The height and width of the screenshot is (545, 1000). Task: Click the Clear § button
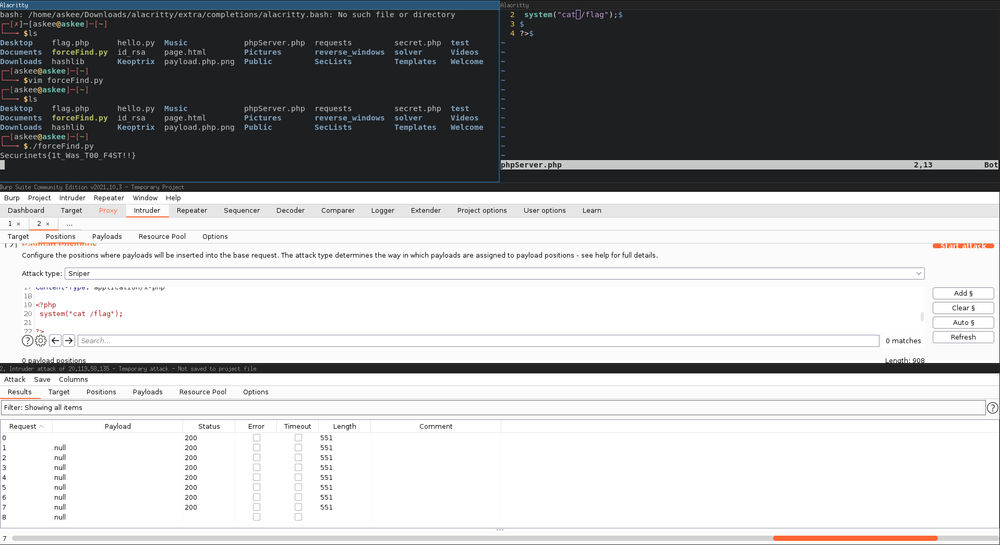click(x=963, y=308)
